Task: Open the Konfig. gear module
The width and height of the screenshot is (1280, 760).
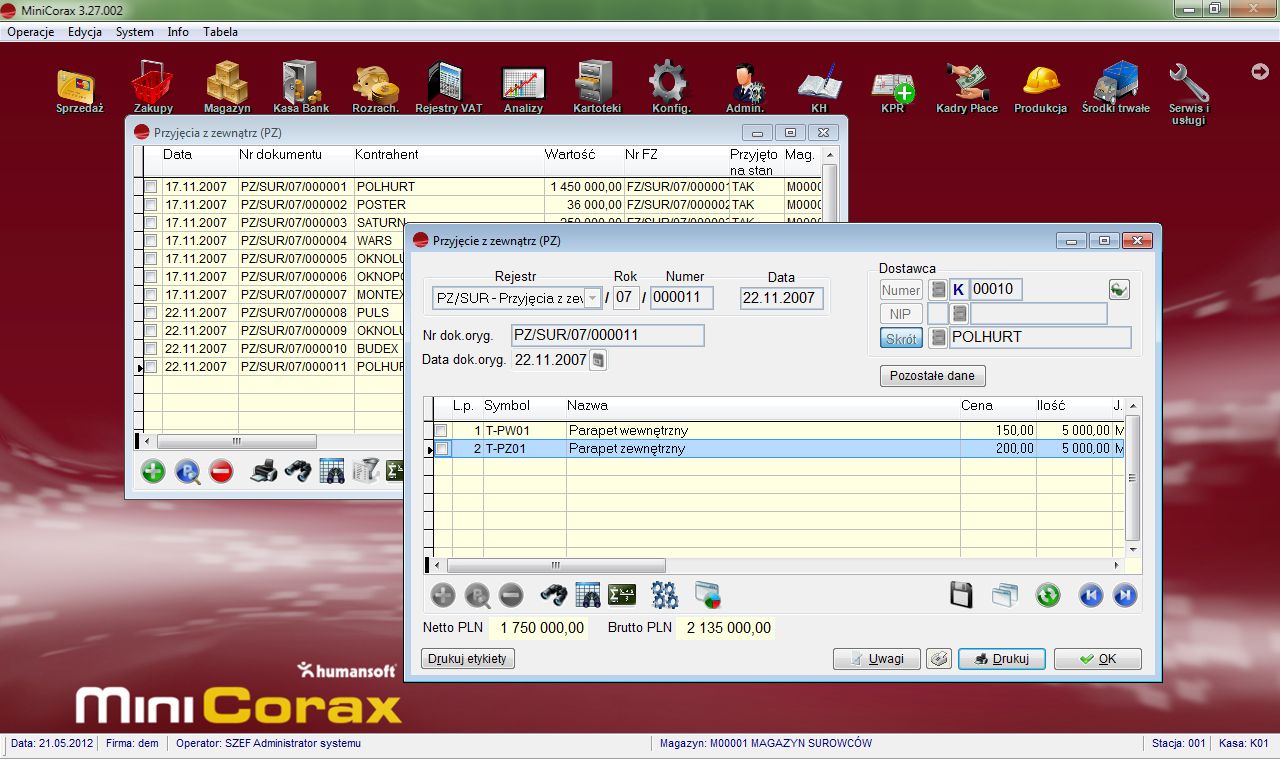Action: [x=670, y=88]
